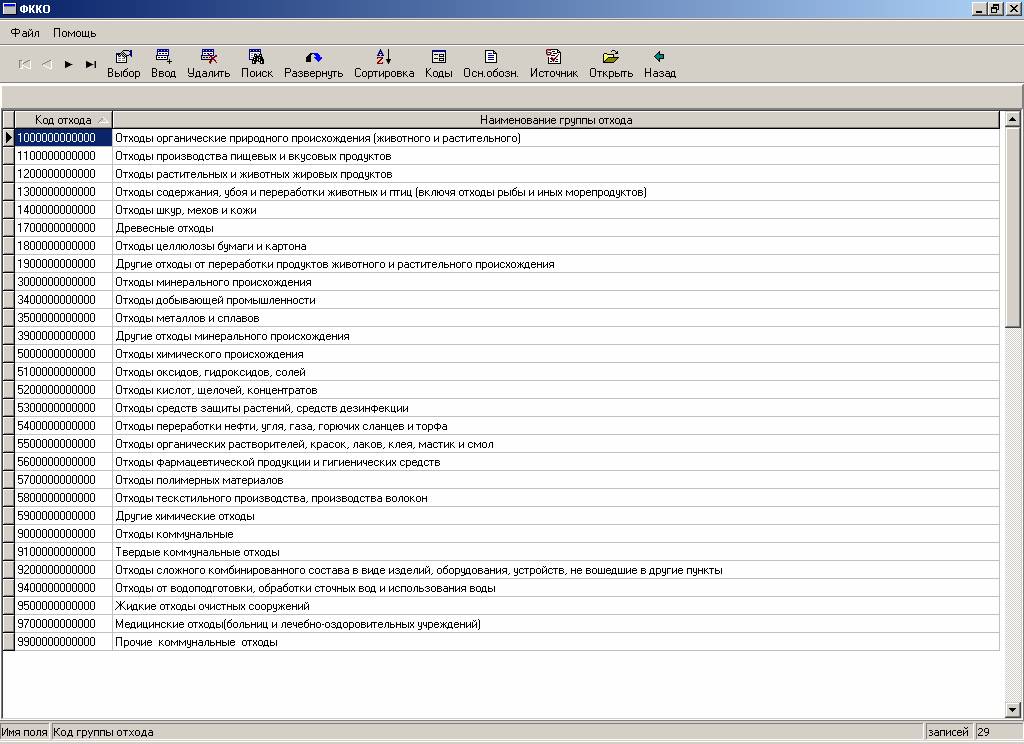This screenshot has width=1024, height=744.
Task: Click the Развернуть toolbar icon
Action: point(313,58)
